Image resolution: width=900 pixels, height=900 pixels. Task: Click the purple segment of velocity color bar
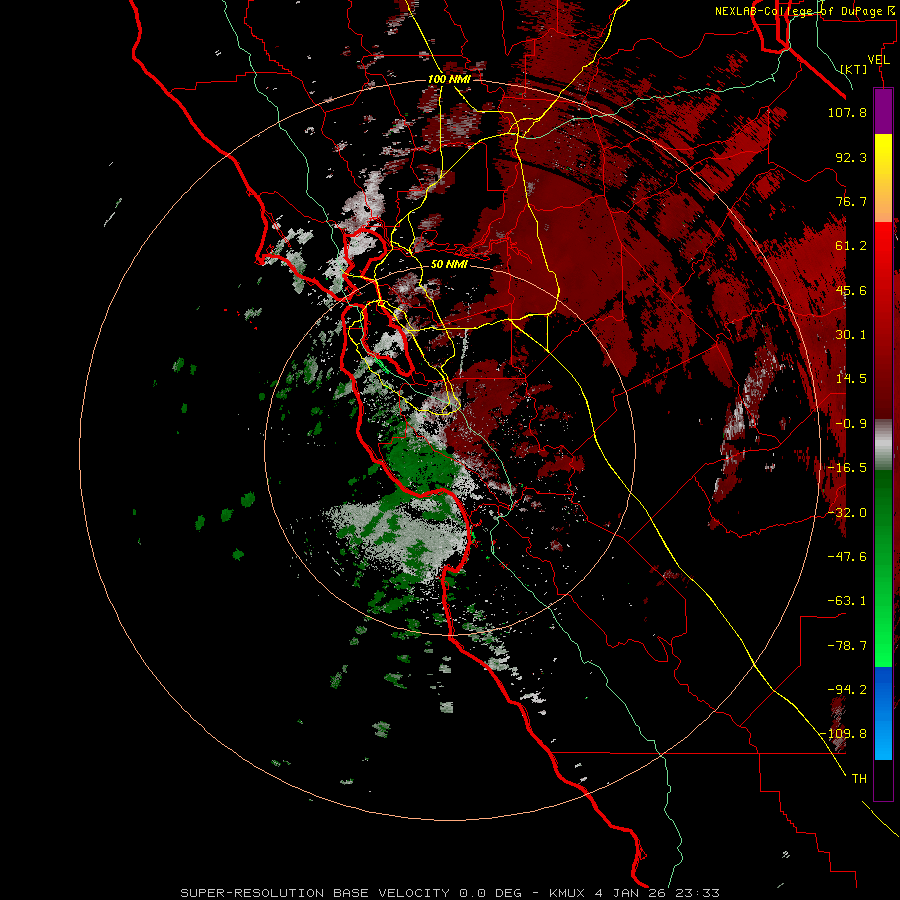coord(883,111)
